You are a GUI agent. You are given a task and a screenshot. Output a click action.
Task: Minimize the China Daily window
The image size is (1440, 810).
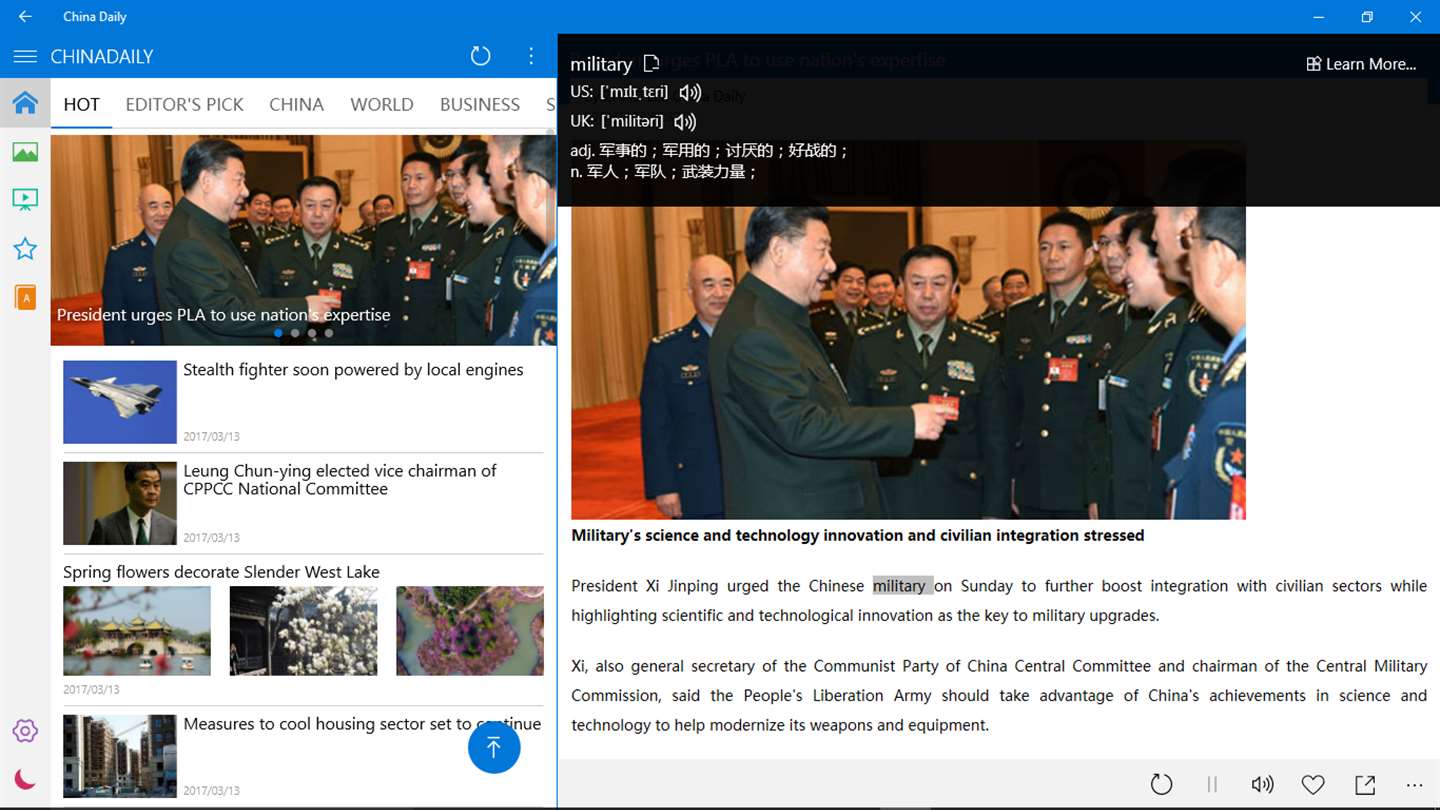click(x=1319, y=16)
